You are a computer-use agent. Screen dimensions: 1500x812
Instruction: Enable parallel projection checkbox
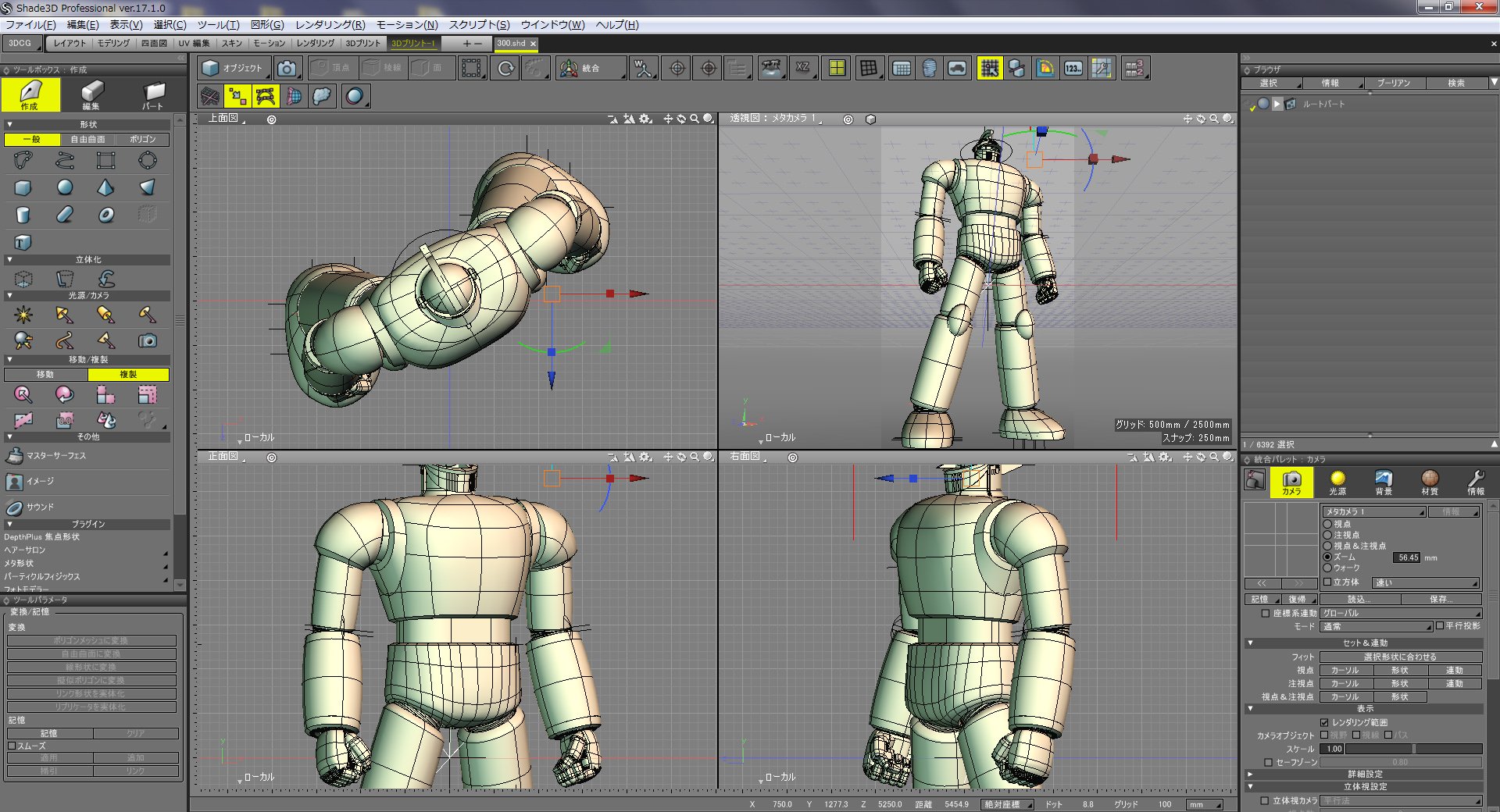[1440, 626]
